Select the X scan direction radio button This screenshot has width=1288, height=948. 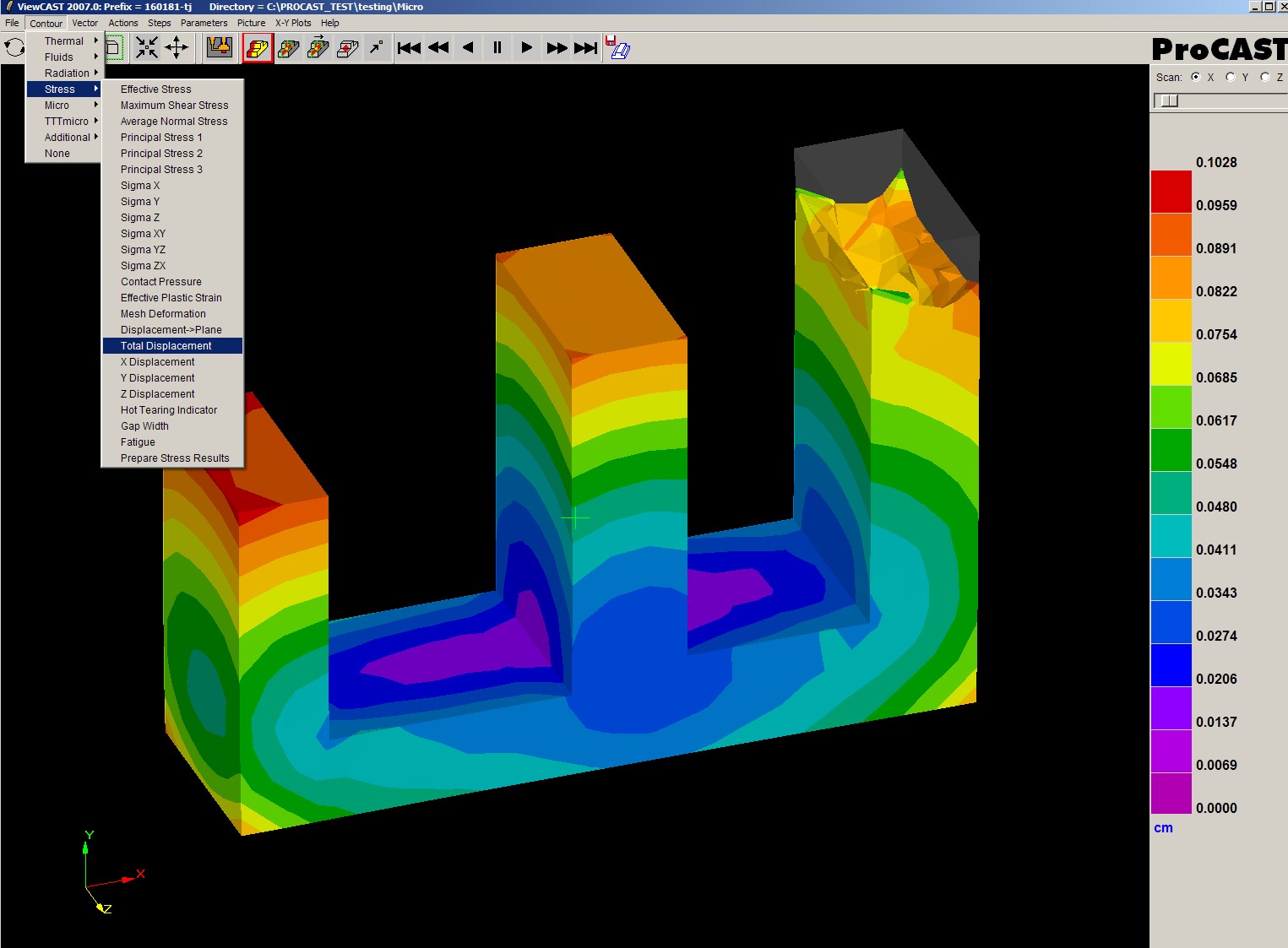pos(1196,77)
